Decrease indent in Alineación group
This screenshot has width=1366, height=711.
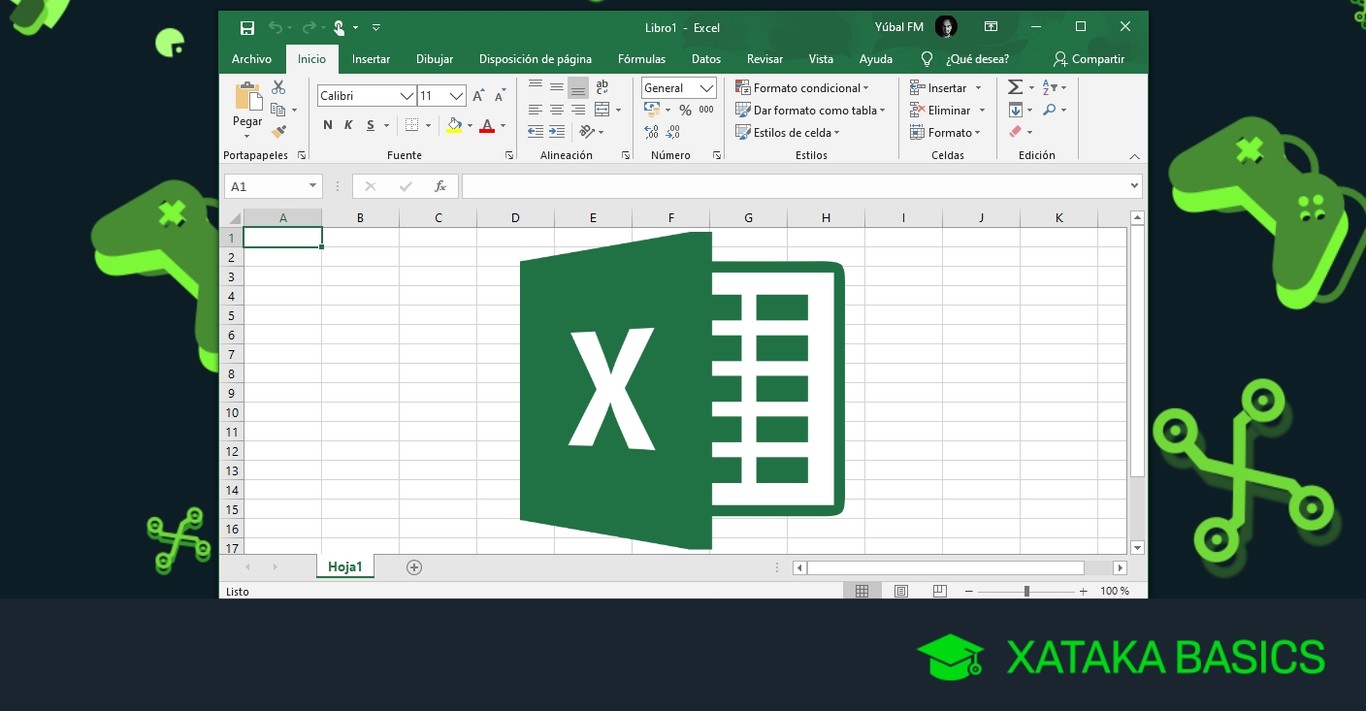(535, 131)
